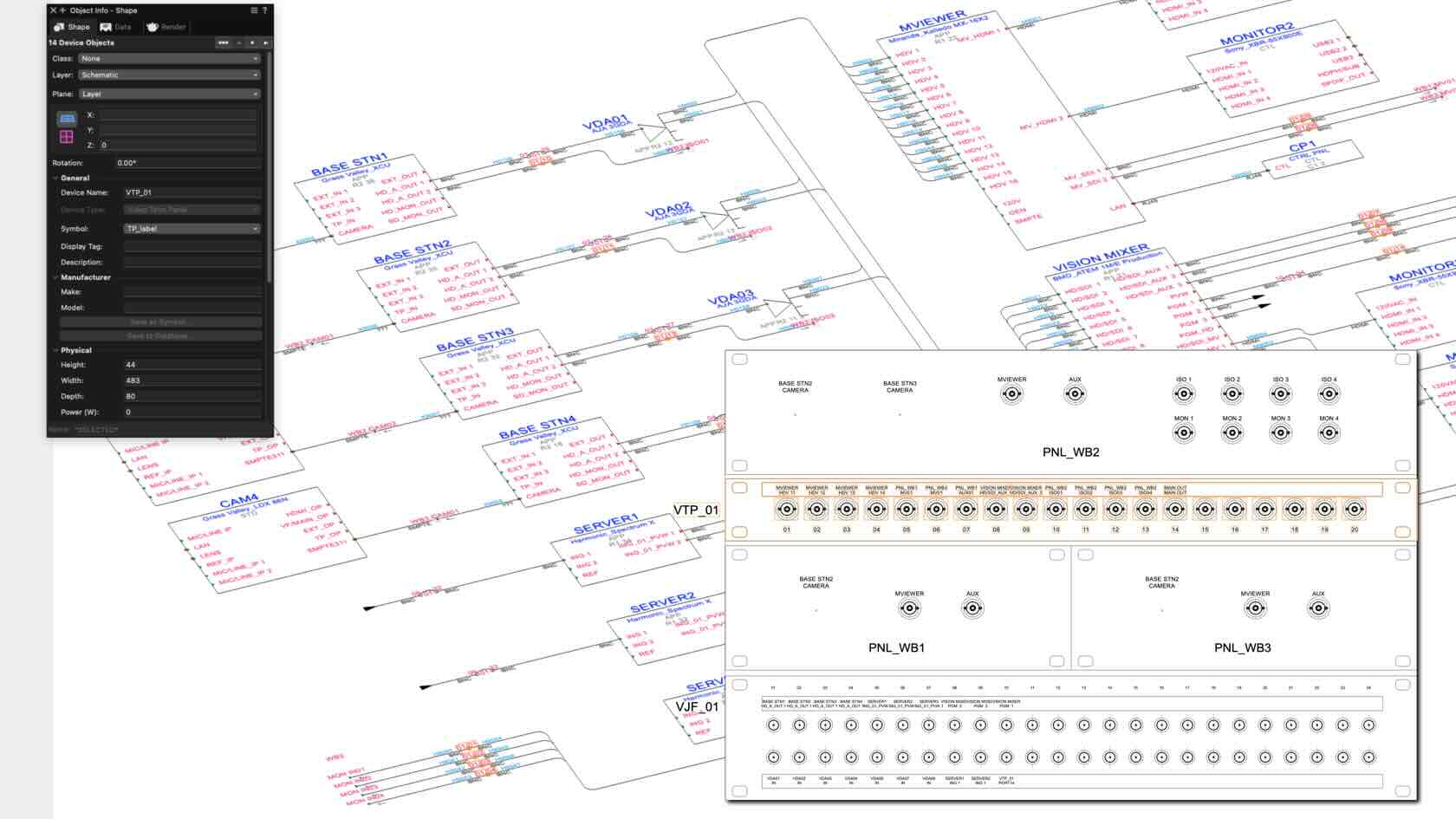Edit the Device Name field VTP_01
The height and width of the screenshot is (819, 1456).
click(192, 192)
